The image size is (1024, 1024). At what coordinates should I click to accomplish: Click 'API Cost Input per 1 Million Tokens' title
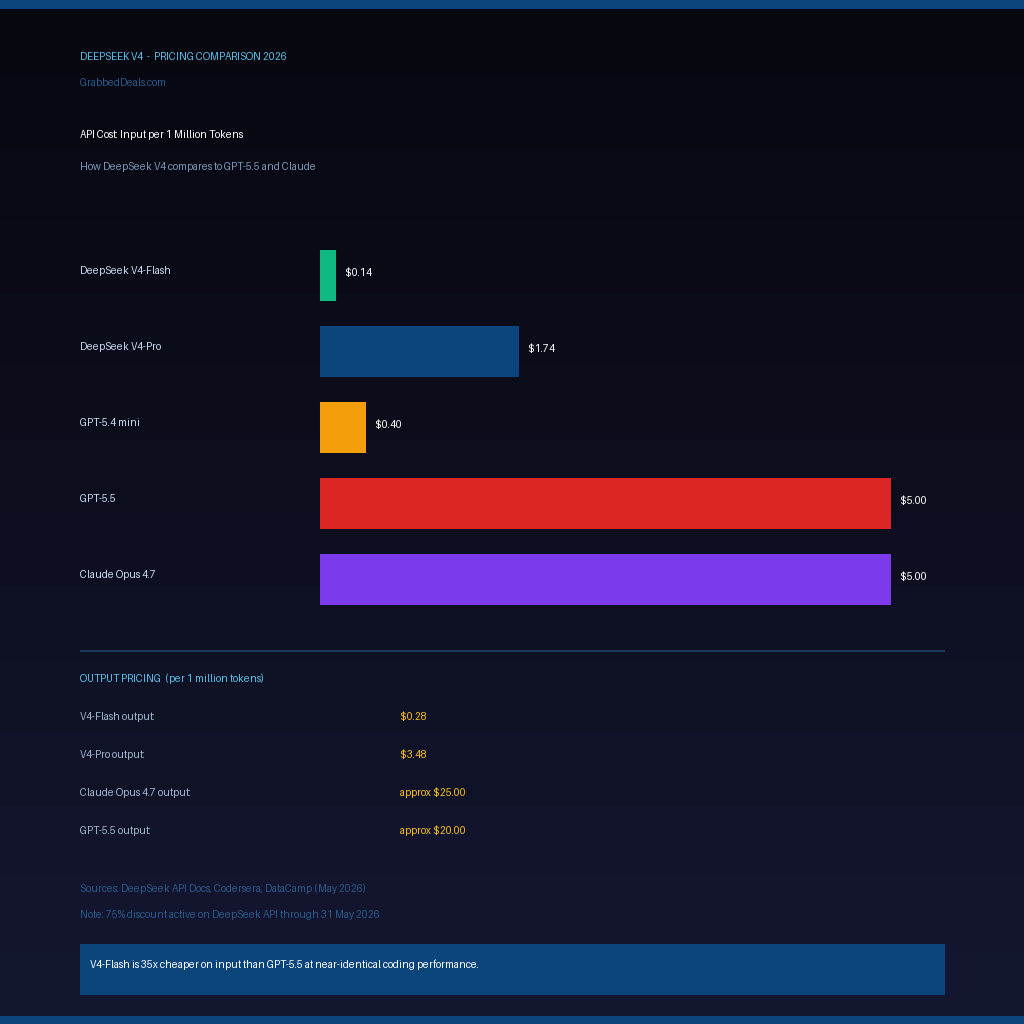(x=161, y=134)
